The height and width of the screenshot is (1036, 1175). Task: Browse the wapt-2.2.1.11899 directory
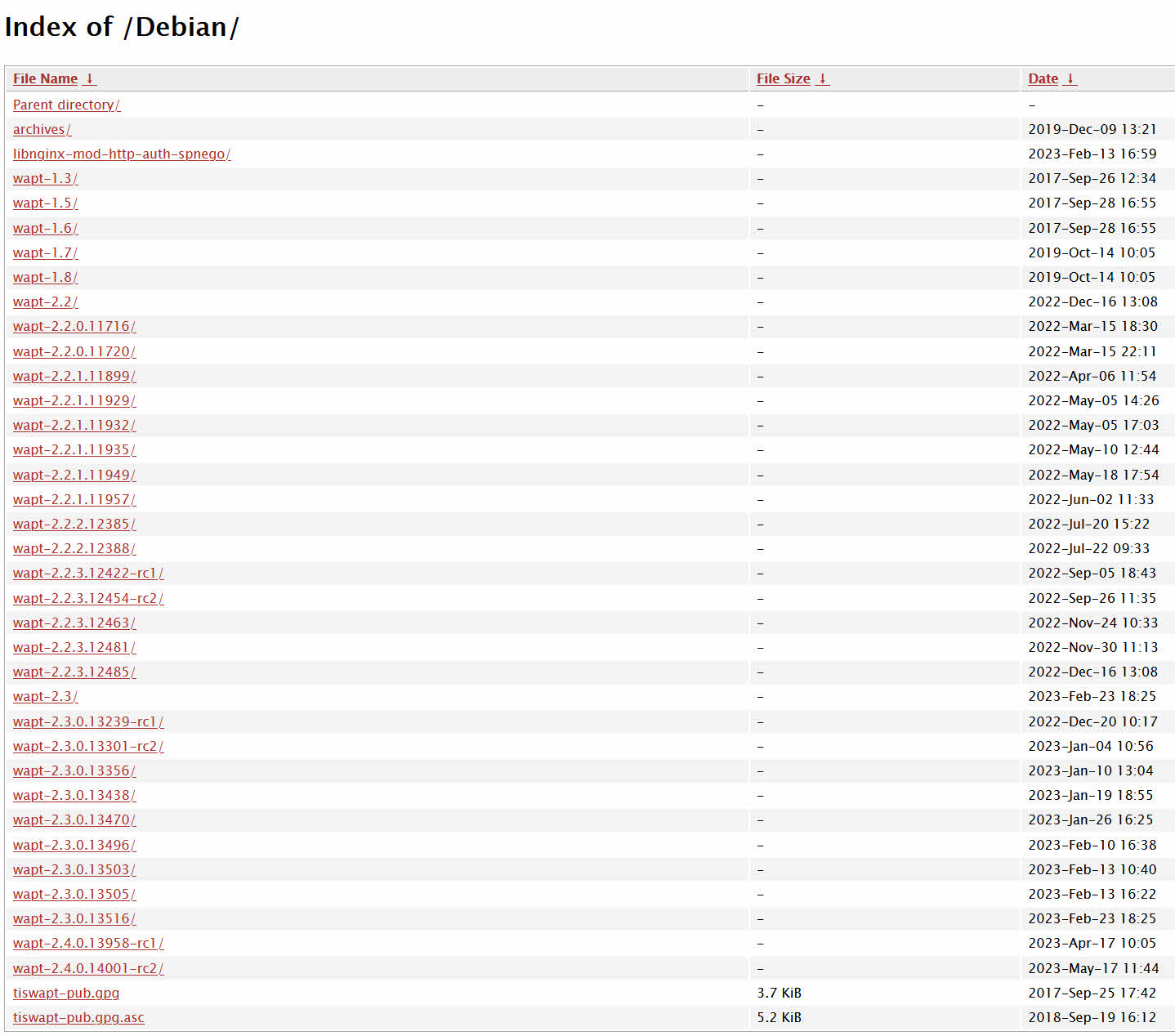[74, 376]
